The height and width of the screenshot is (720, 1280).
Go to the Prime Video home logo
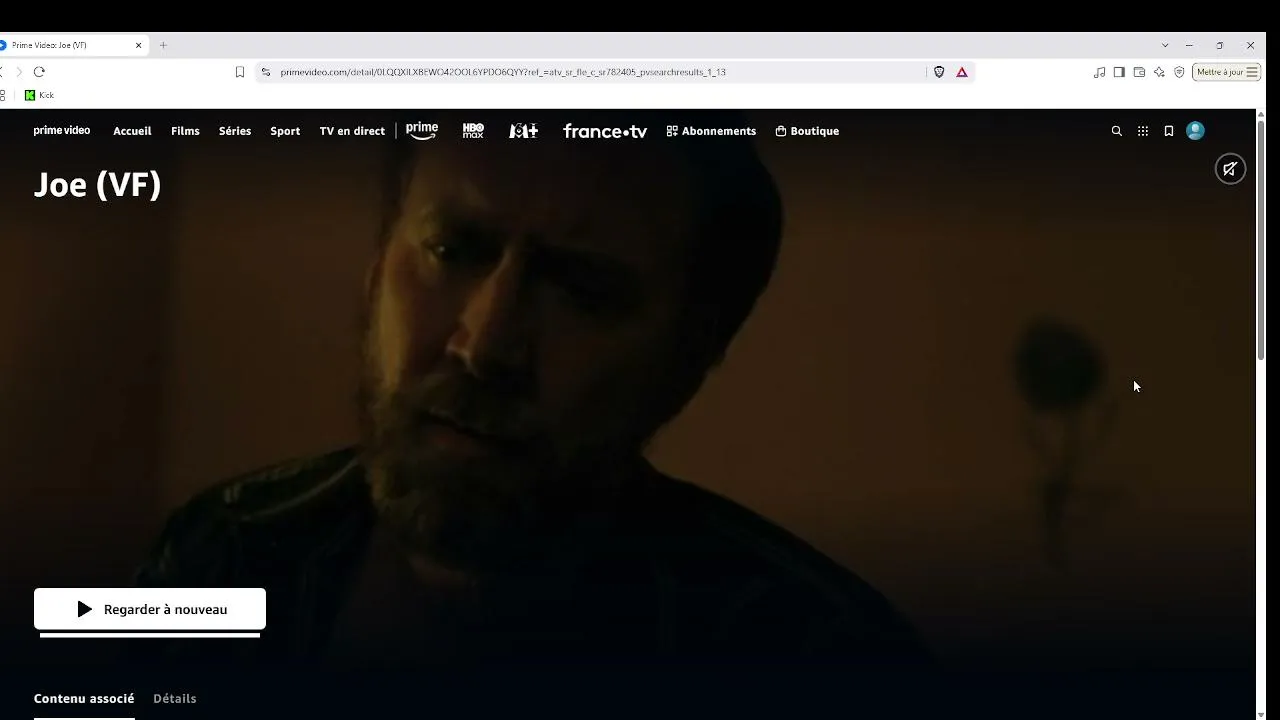62,131
